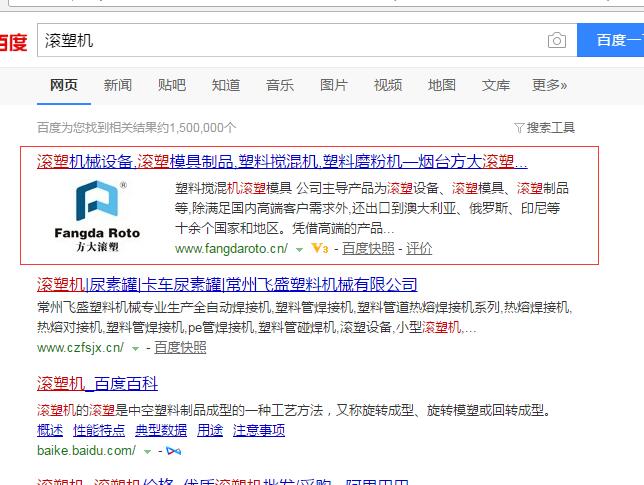Expand dropdown arrow next to baike.baidu.com
Screen dimensions: 644x485
(147, 451)
